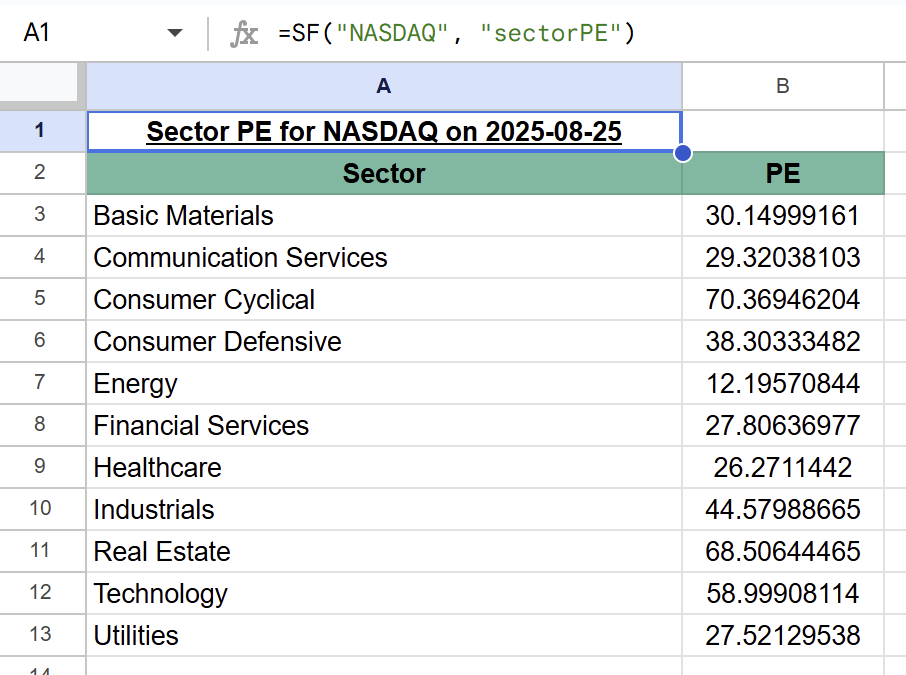Select the Energy PE value cell
Screen dimensions: 906x675
click(782, 383)
